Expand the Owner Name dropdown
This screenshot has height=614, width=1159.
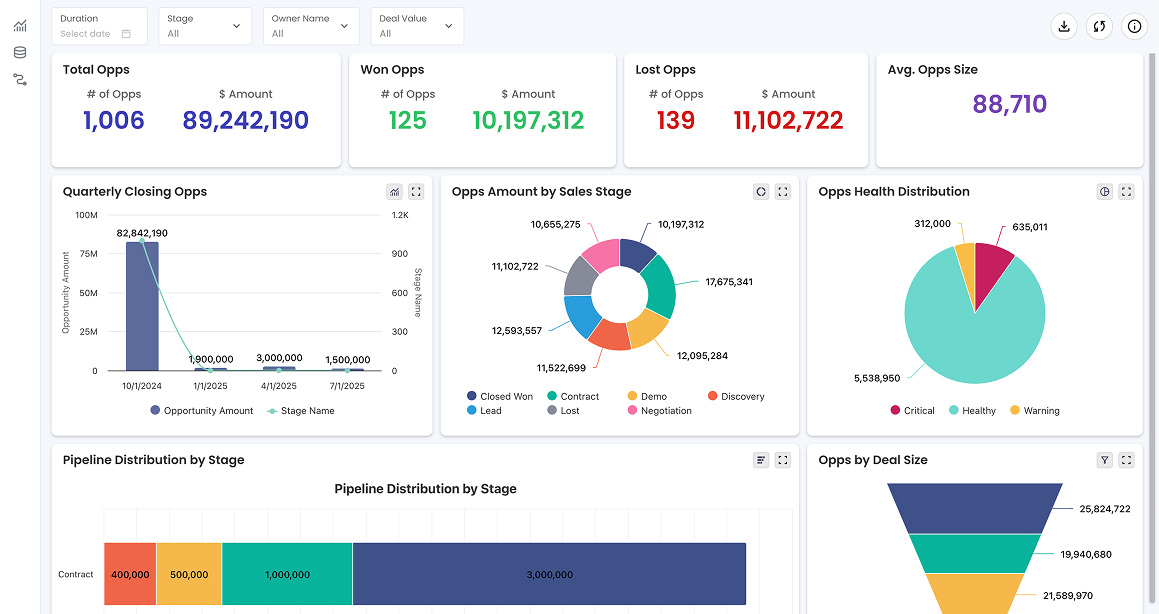click(311, 26)
